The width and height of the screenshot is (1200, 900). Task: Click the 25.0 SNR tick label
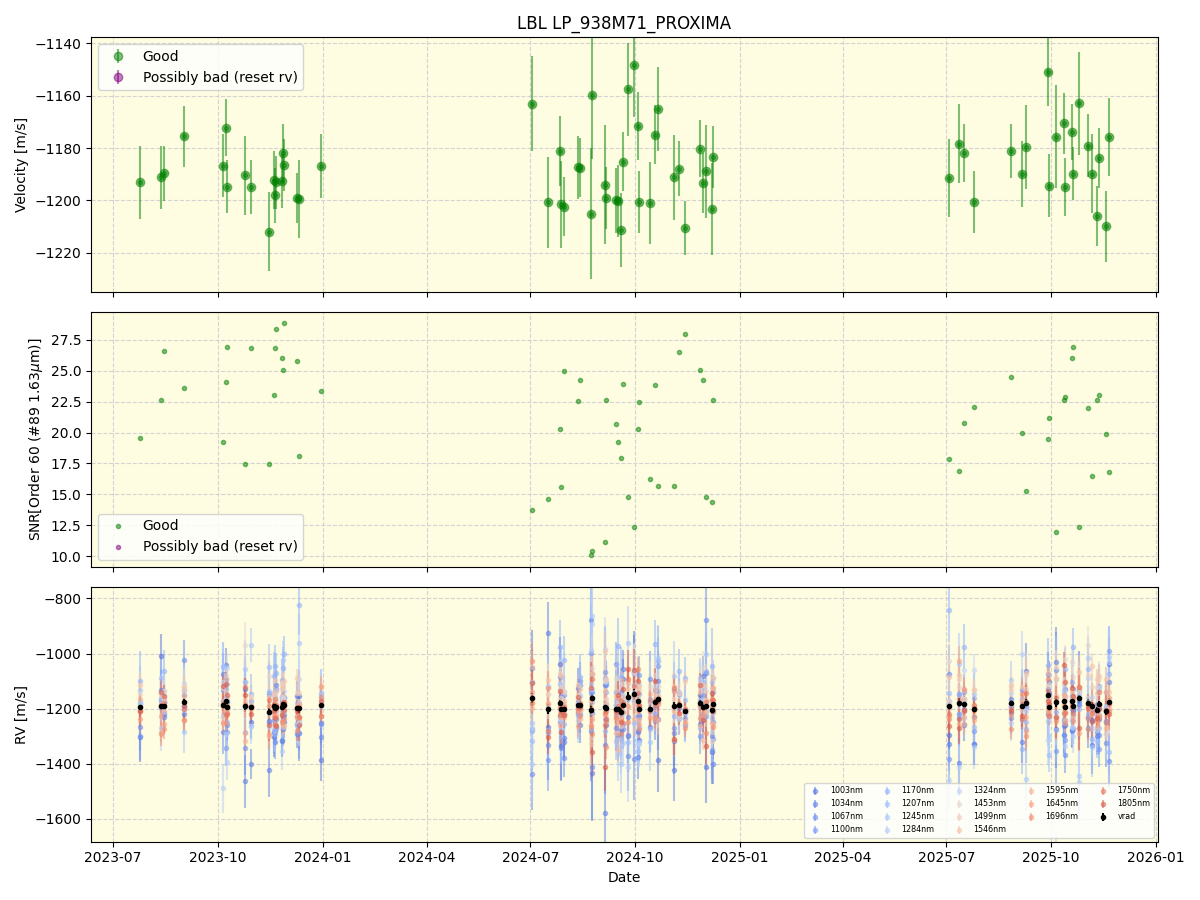[x=69, y=371]
